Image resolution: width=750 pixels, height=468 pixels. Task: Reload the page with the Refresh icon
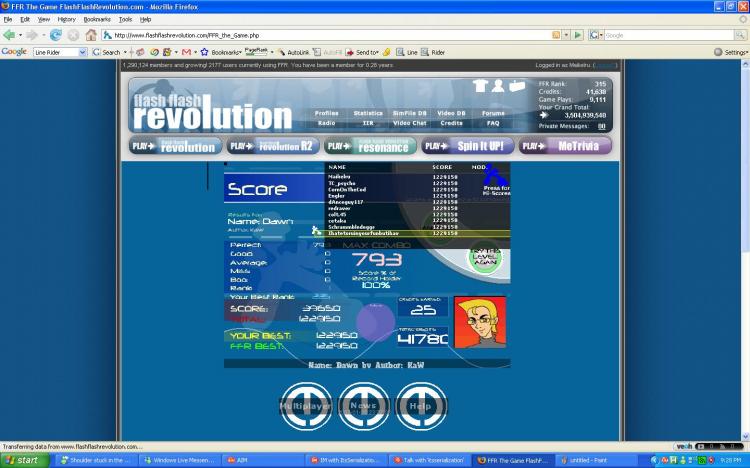tap(55, 35)
